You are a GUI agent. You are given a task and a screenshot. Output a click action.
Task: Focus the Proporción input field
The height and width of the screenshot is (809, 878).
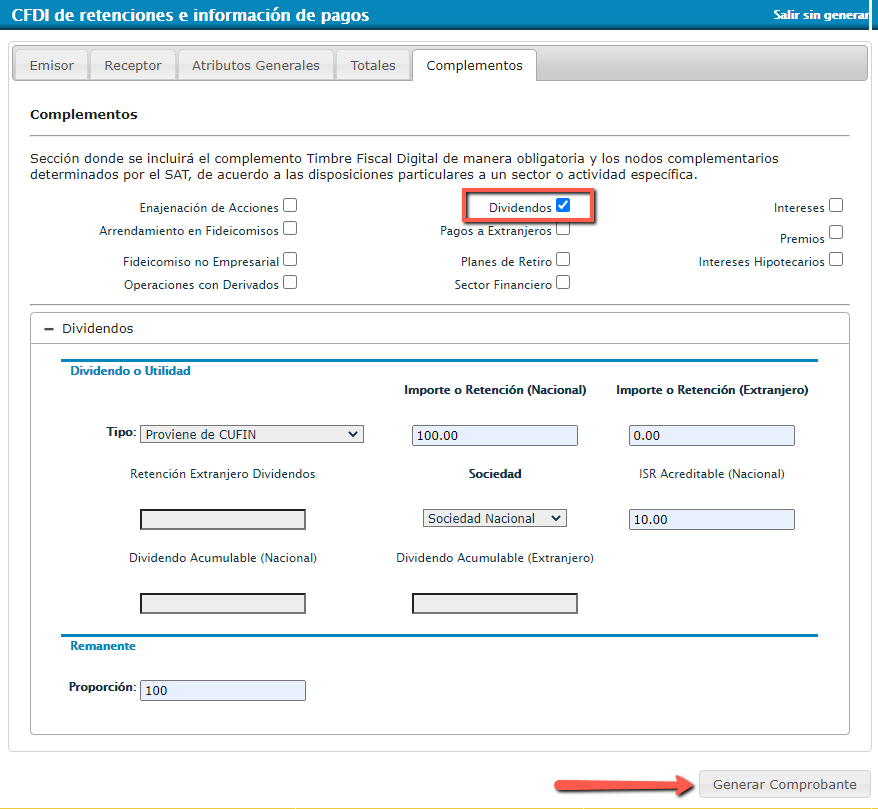tap(223, 691)
